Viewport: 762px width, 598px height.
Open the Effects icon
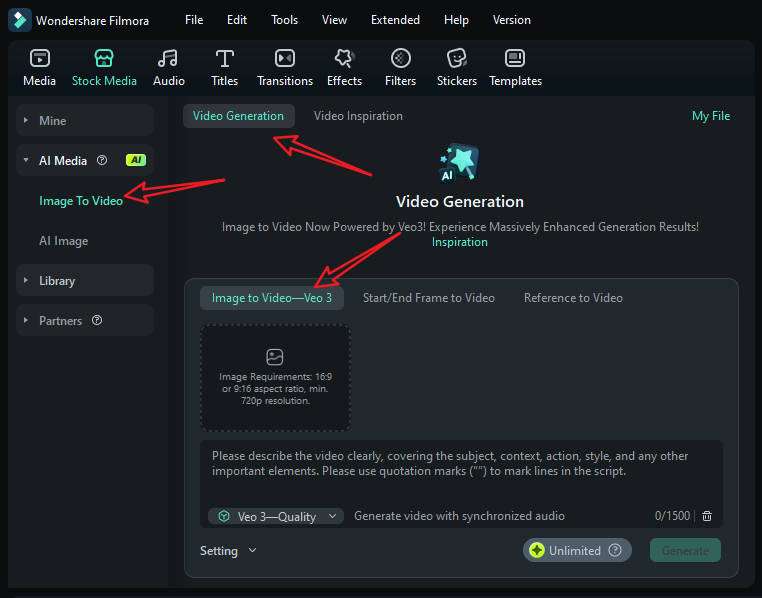[344, 59]
